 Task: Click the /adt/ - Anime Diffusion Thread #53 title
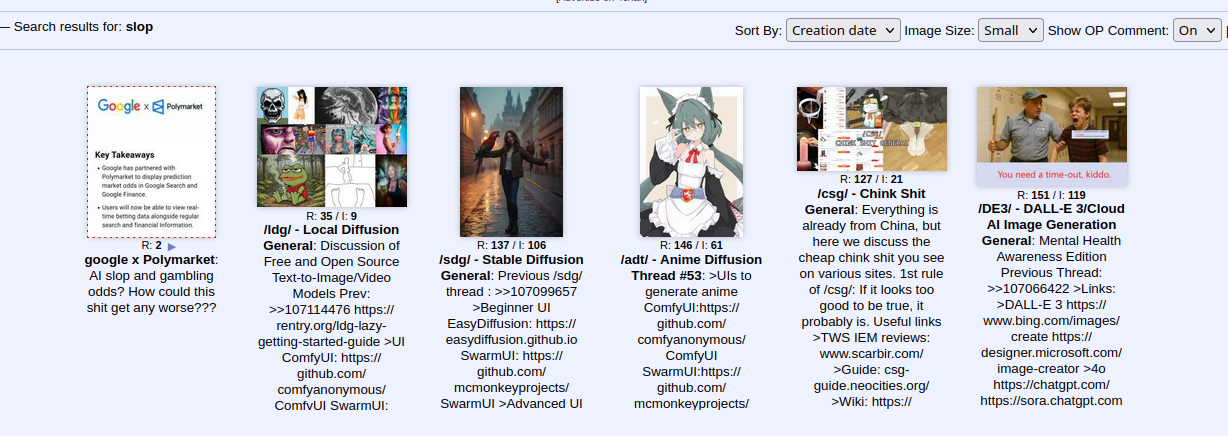tap(691, 267)
